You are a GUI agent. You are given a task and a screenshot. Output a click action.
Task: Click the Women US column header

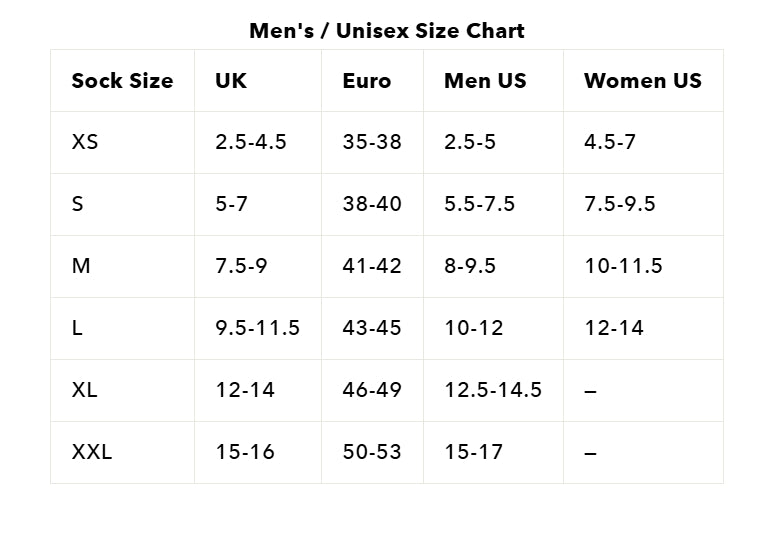[x=643, y=81]
